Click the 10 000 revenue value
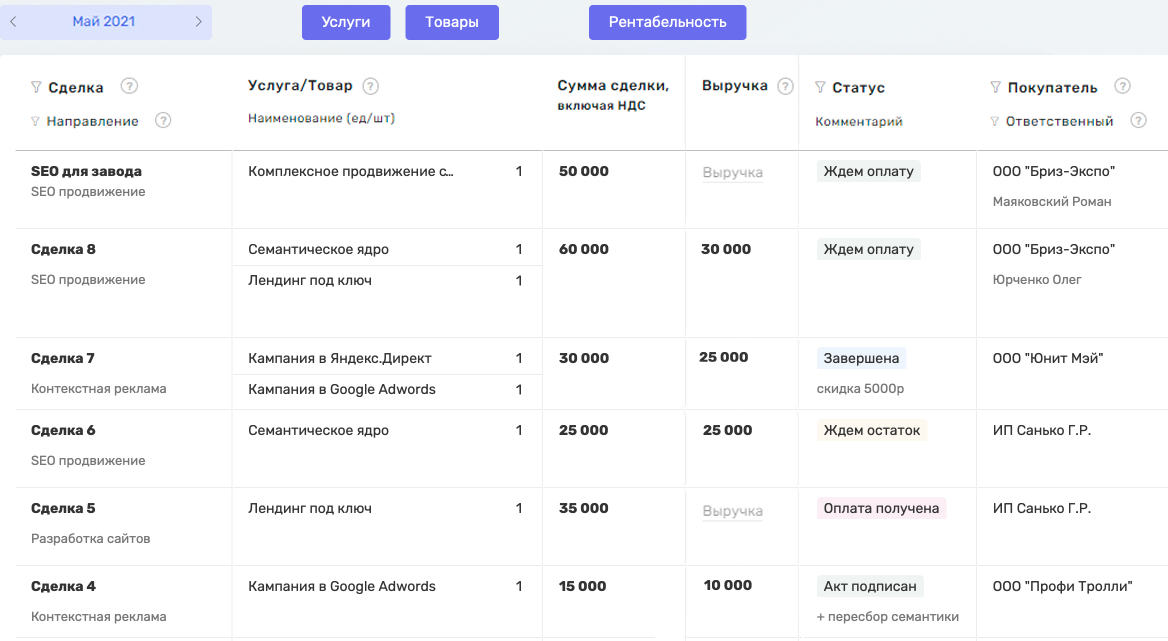 point(728,586)
